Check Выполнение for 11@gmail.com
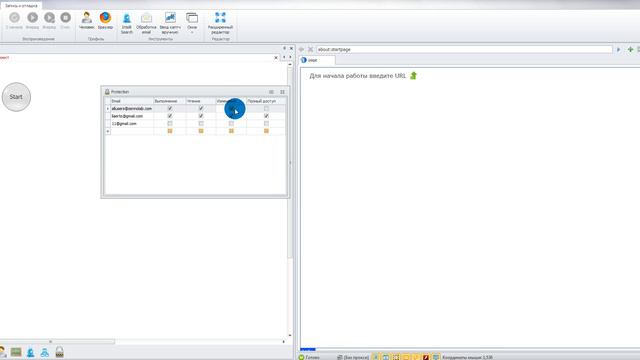Viewport: 640px width, 360px height. tap(170, 123)
